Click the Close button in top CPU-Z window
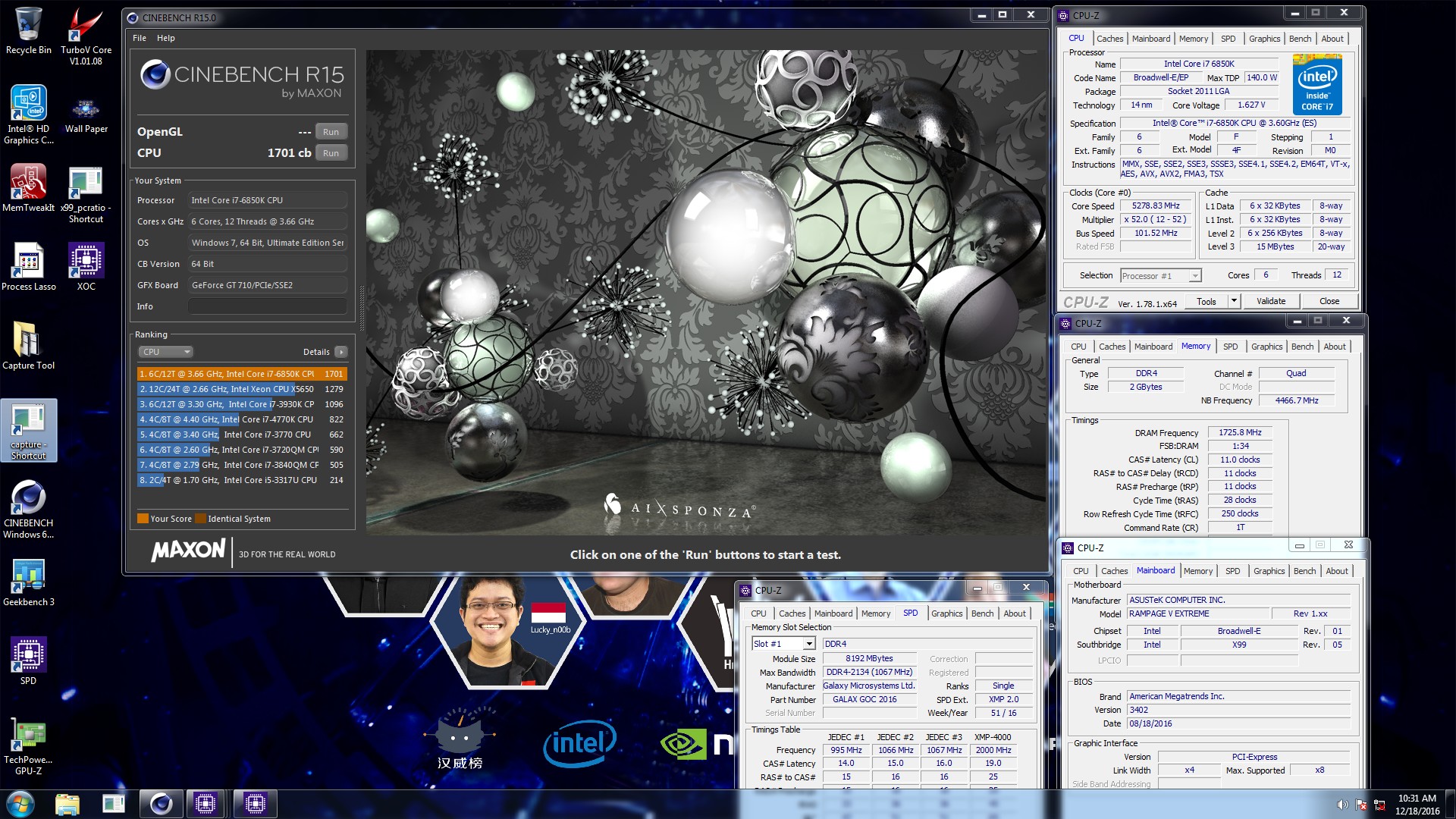1456x819 pixels. 1329,301
